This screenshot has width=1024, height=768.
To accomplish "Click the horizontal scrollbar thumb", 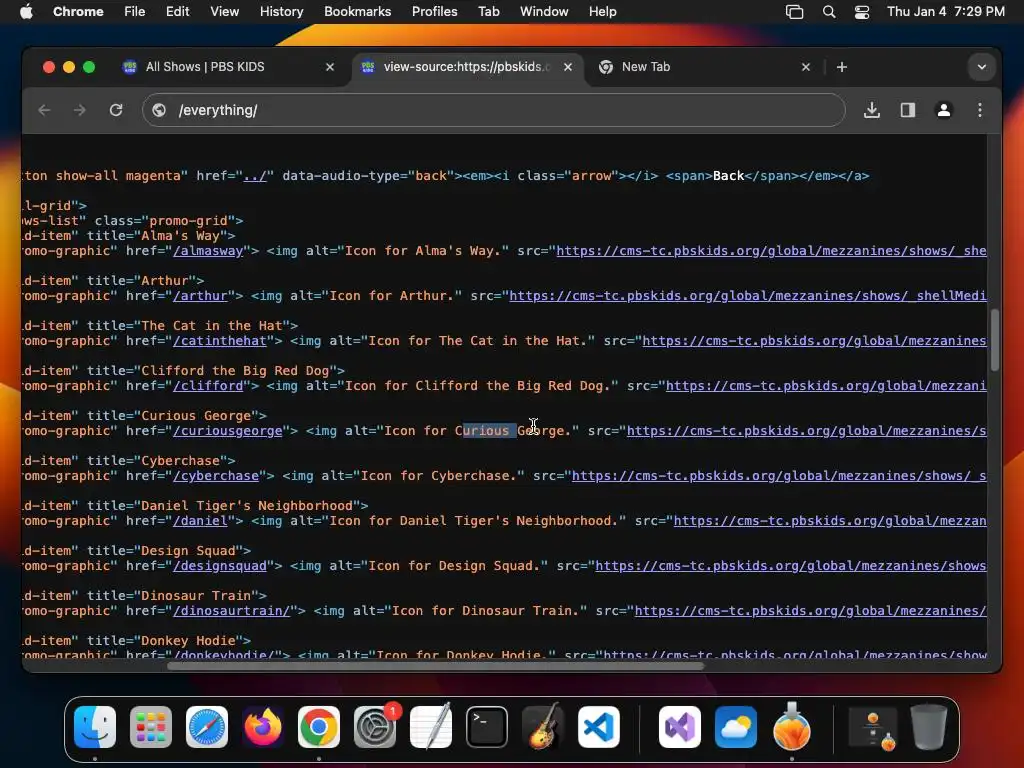I will tap(436, 666).
